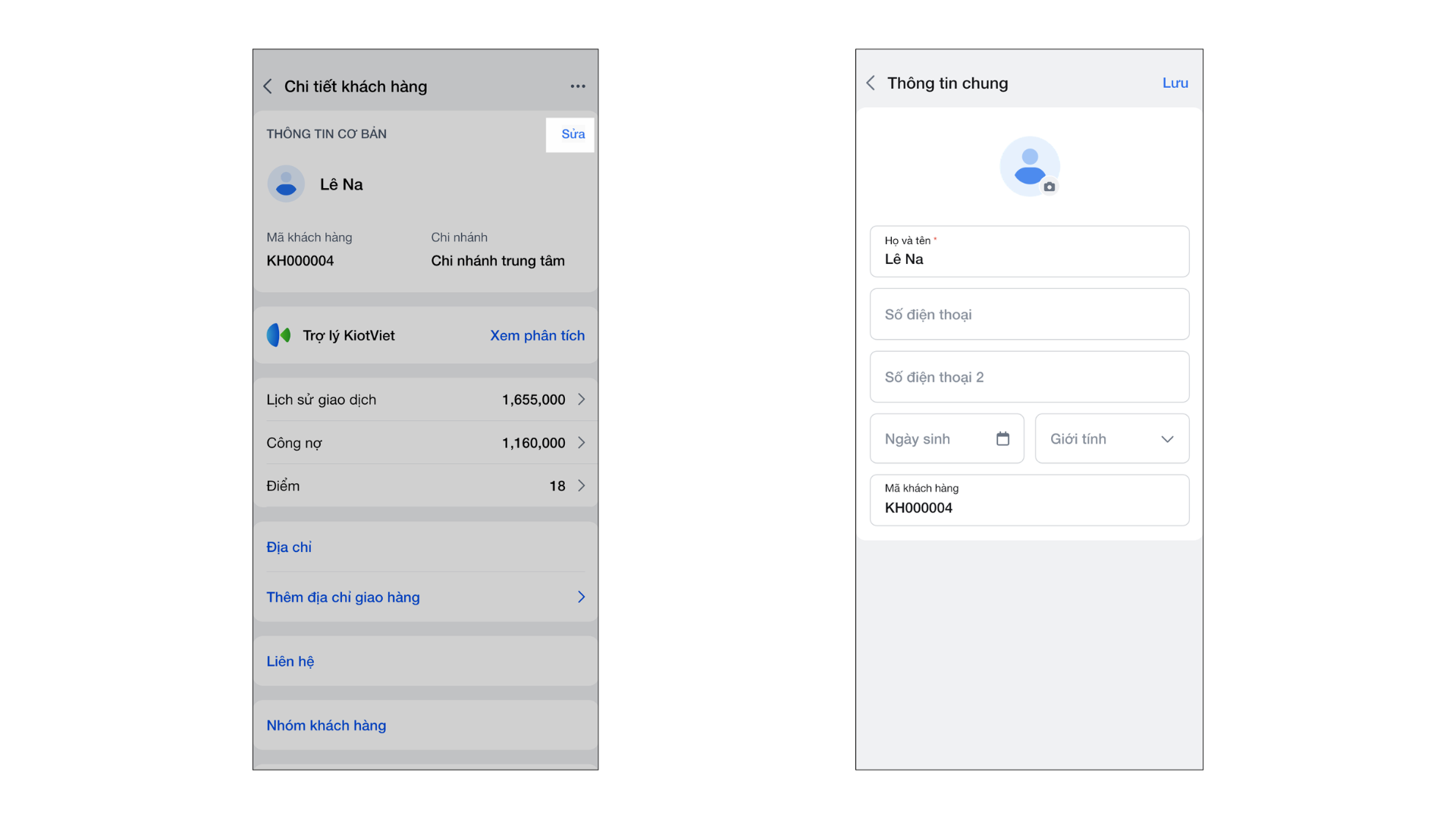Open Công nợ debt details chevron

click(x=582, y=443)
